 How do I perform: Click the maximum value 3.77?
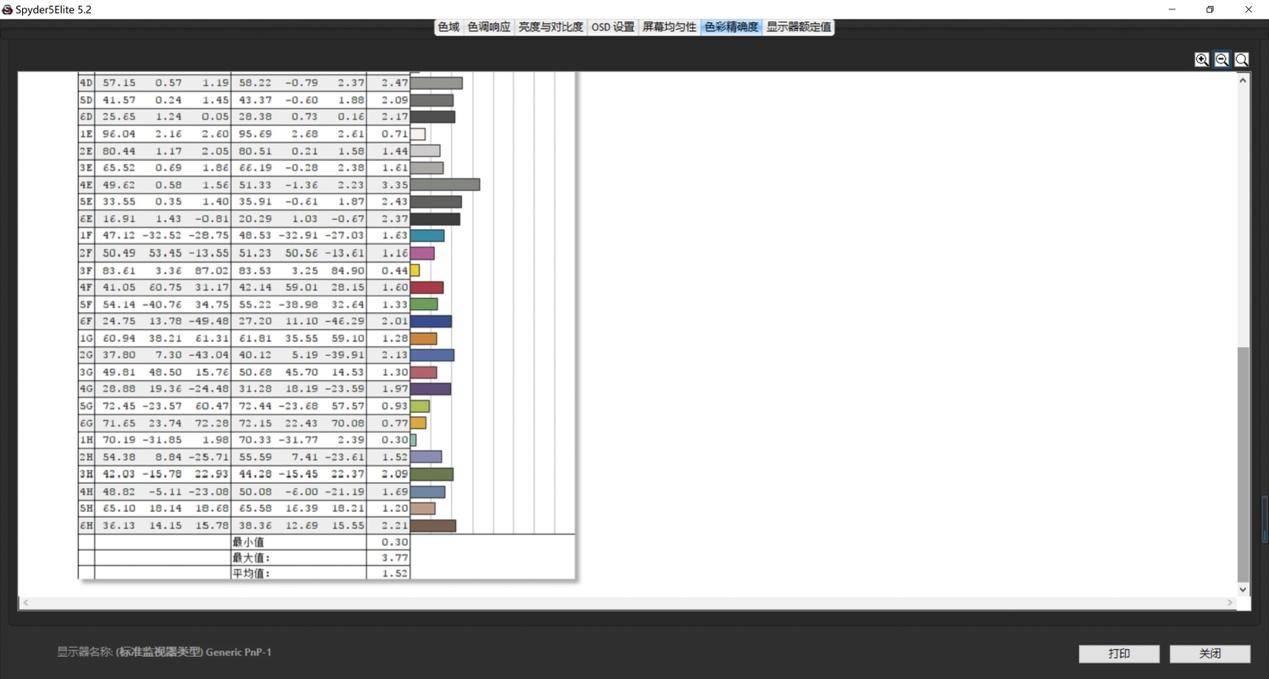coord(395,558)
